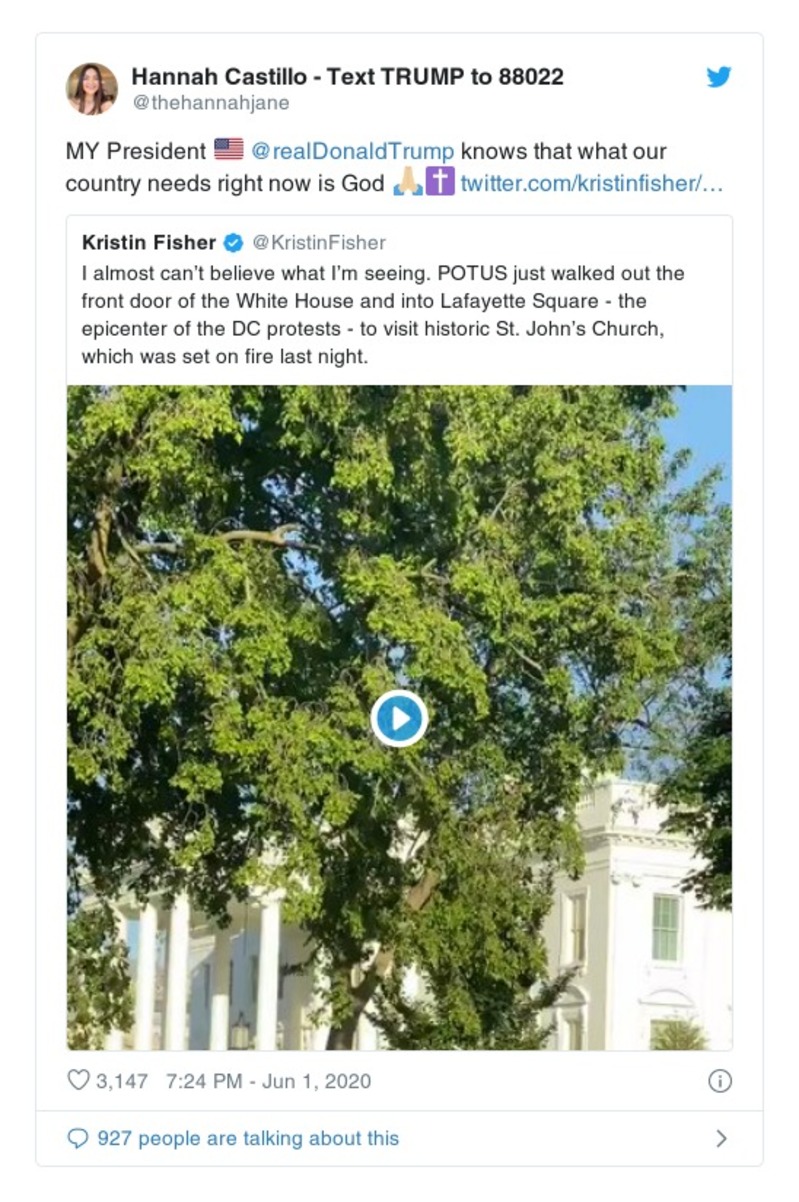799x1202 pixels.
Task: Click the speech bubble conversation icon
Action: (77, 1138)
